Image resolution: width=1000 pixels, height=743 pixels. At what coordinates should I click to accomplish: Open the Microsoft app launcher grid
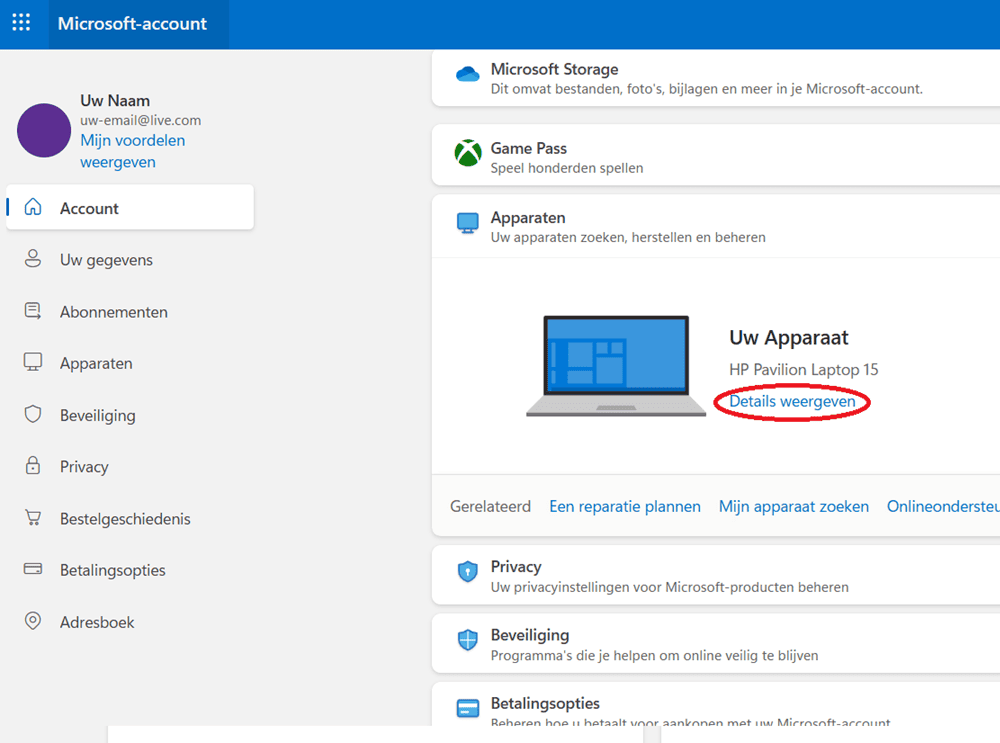pos(21,22)
